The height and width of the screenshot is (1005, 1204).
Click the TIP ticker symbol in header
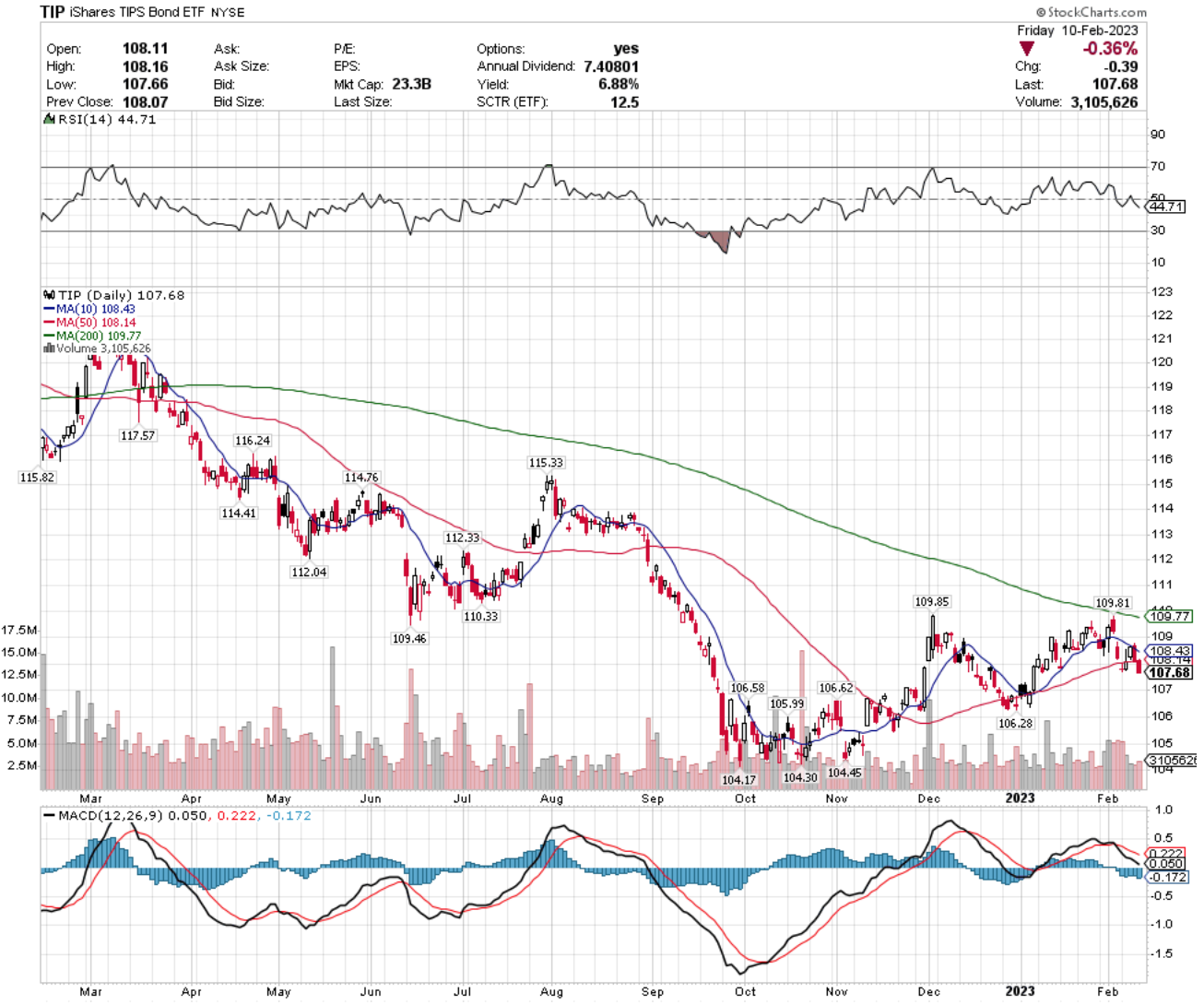(53, 12)
